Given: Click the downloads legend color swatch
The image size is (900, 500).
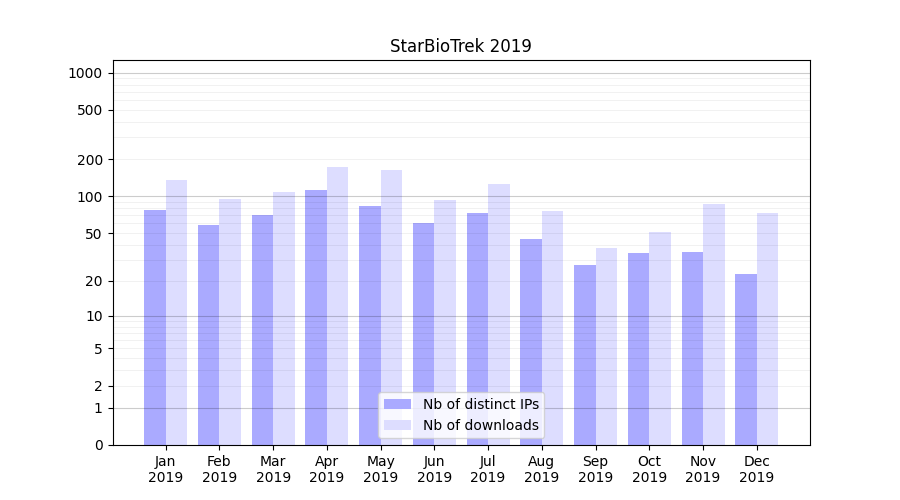Looking at the screenshot, I should coord(397,425).
